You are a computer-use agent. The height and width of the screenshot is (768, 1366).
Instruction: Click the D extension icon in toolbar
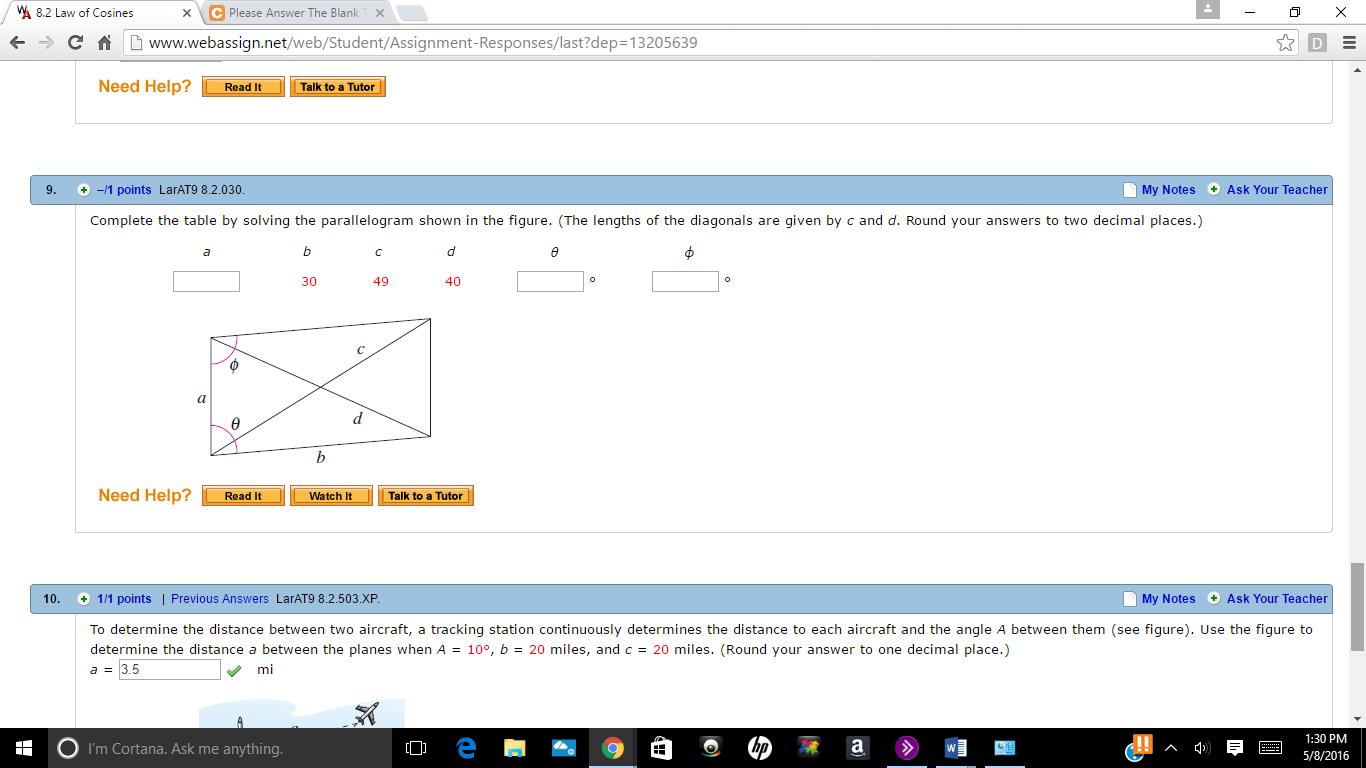[x=1317, y=43]
